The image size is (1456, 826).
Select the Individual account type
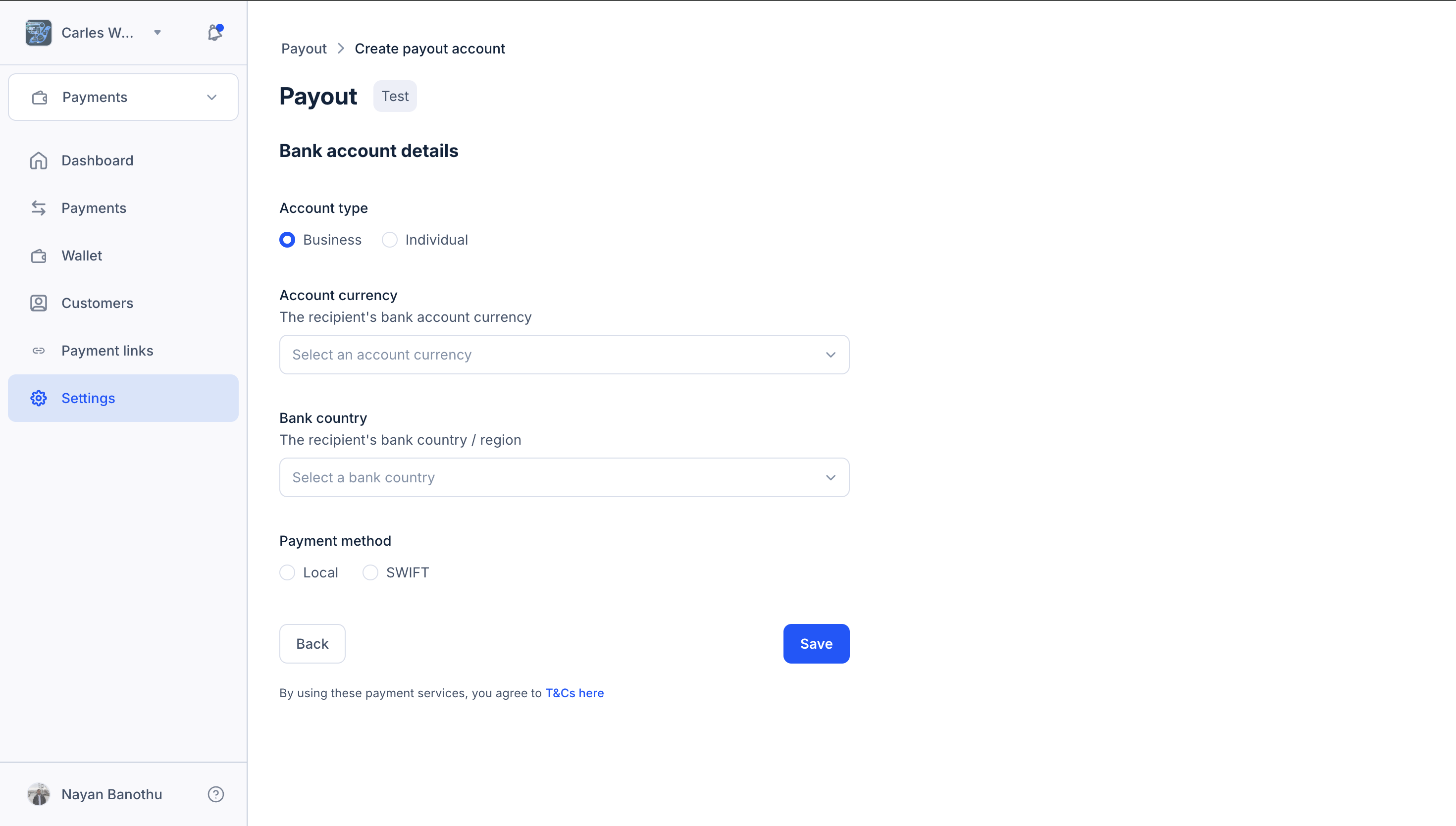pyautogui.click(x=390, y=240)
